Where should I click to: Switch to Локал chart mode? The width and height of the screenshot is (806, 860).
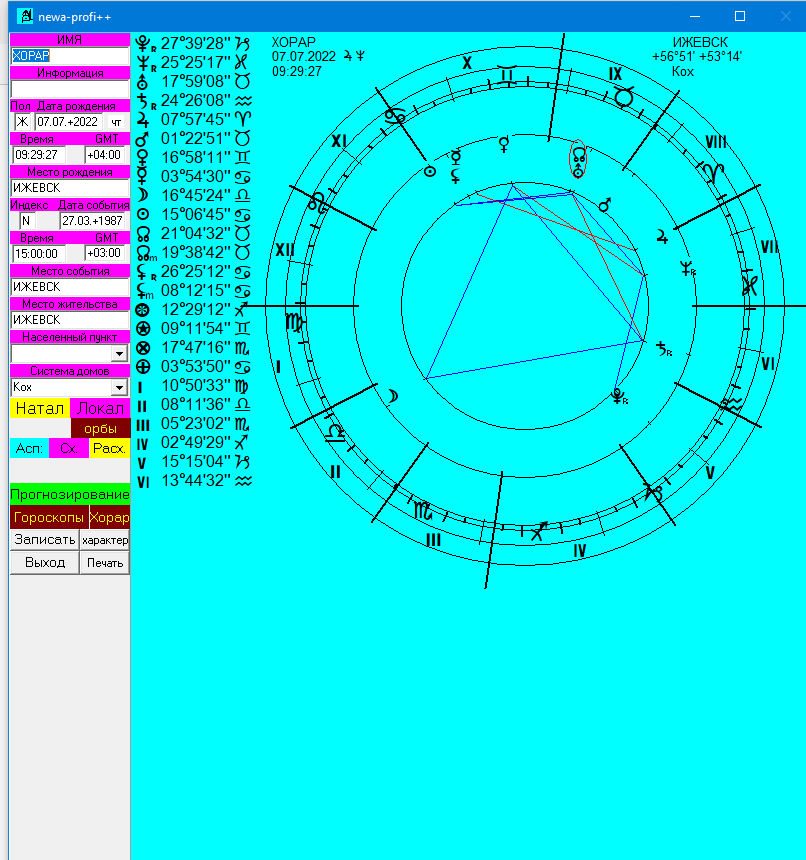100,409
